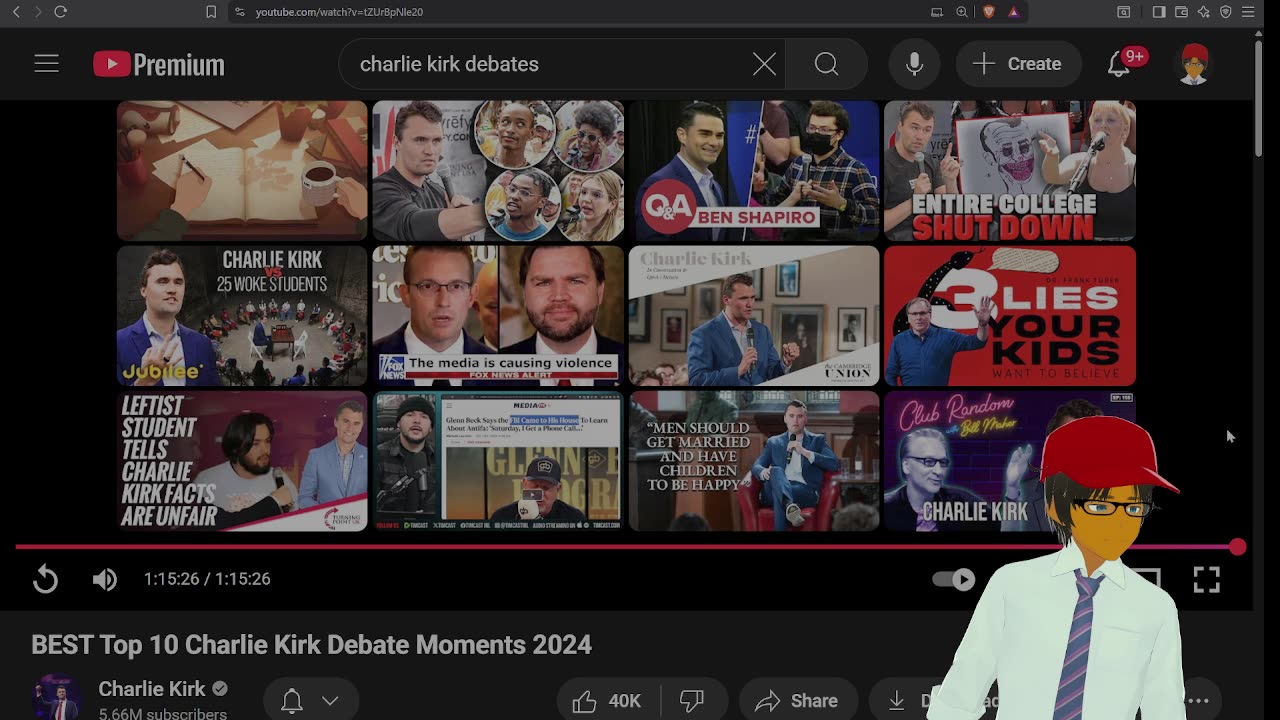Open the 'Men Should Get Married' video

(754, 461)
